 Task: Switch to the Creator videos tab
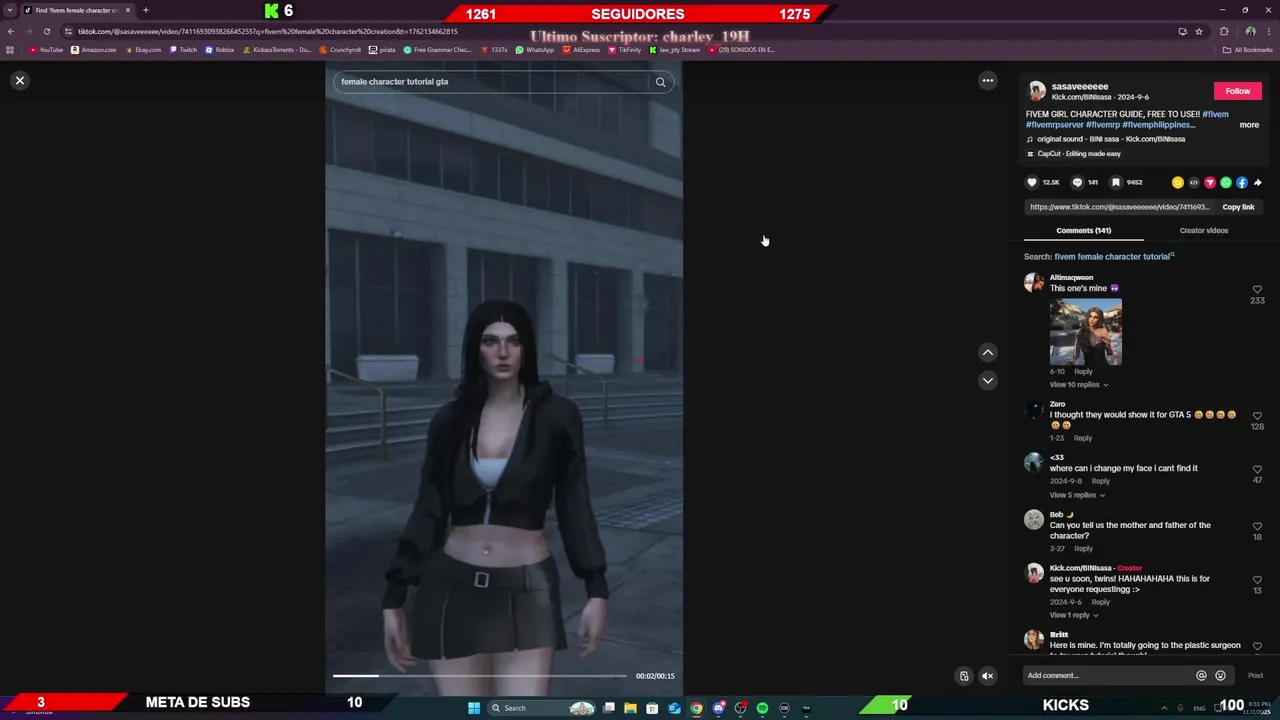1203,231
